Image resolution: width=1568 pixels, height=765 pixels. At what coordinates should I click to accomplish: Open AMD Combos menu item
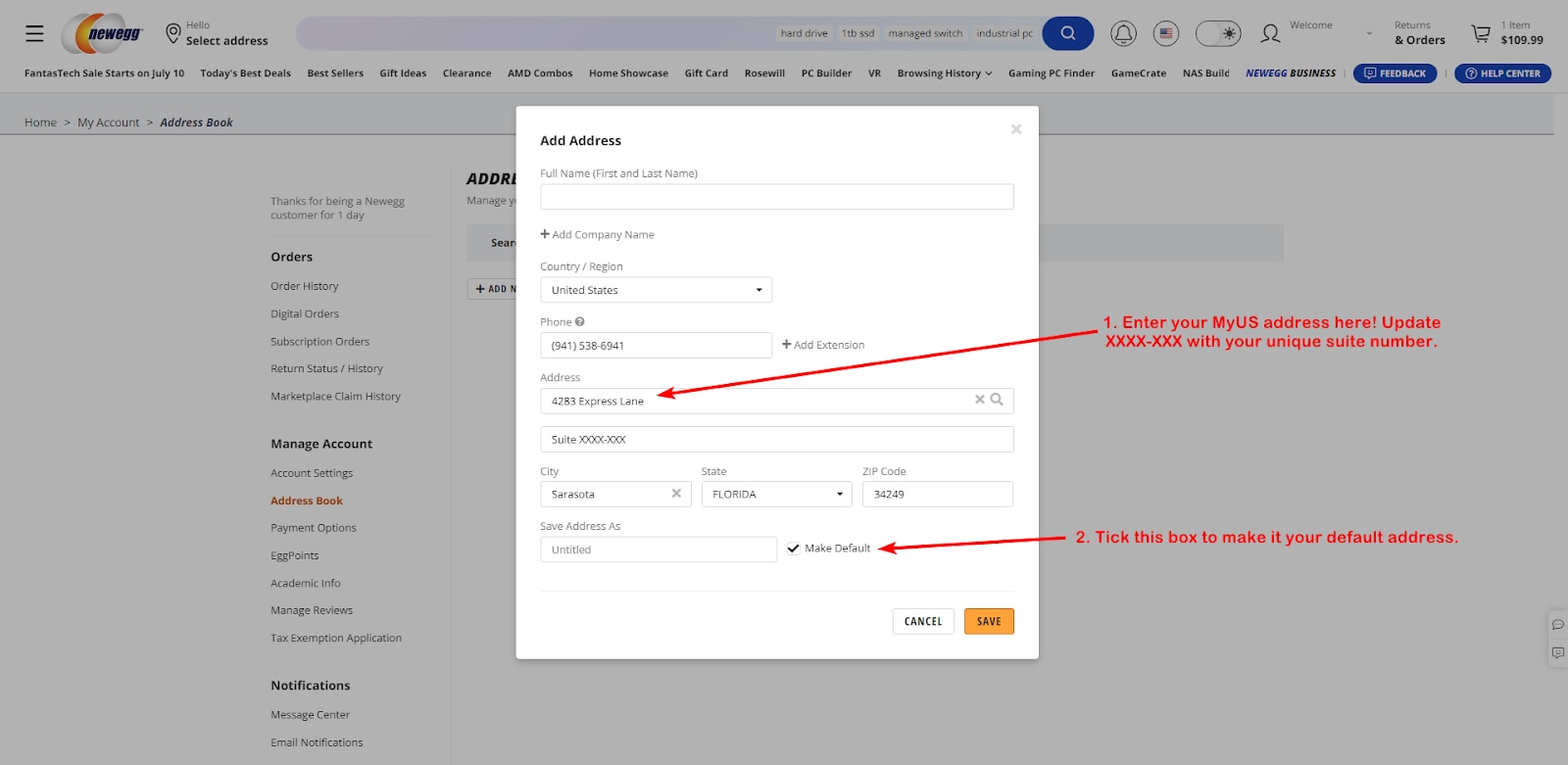[x=540, y=73]
